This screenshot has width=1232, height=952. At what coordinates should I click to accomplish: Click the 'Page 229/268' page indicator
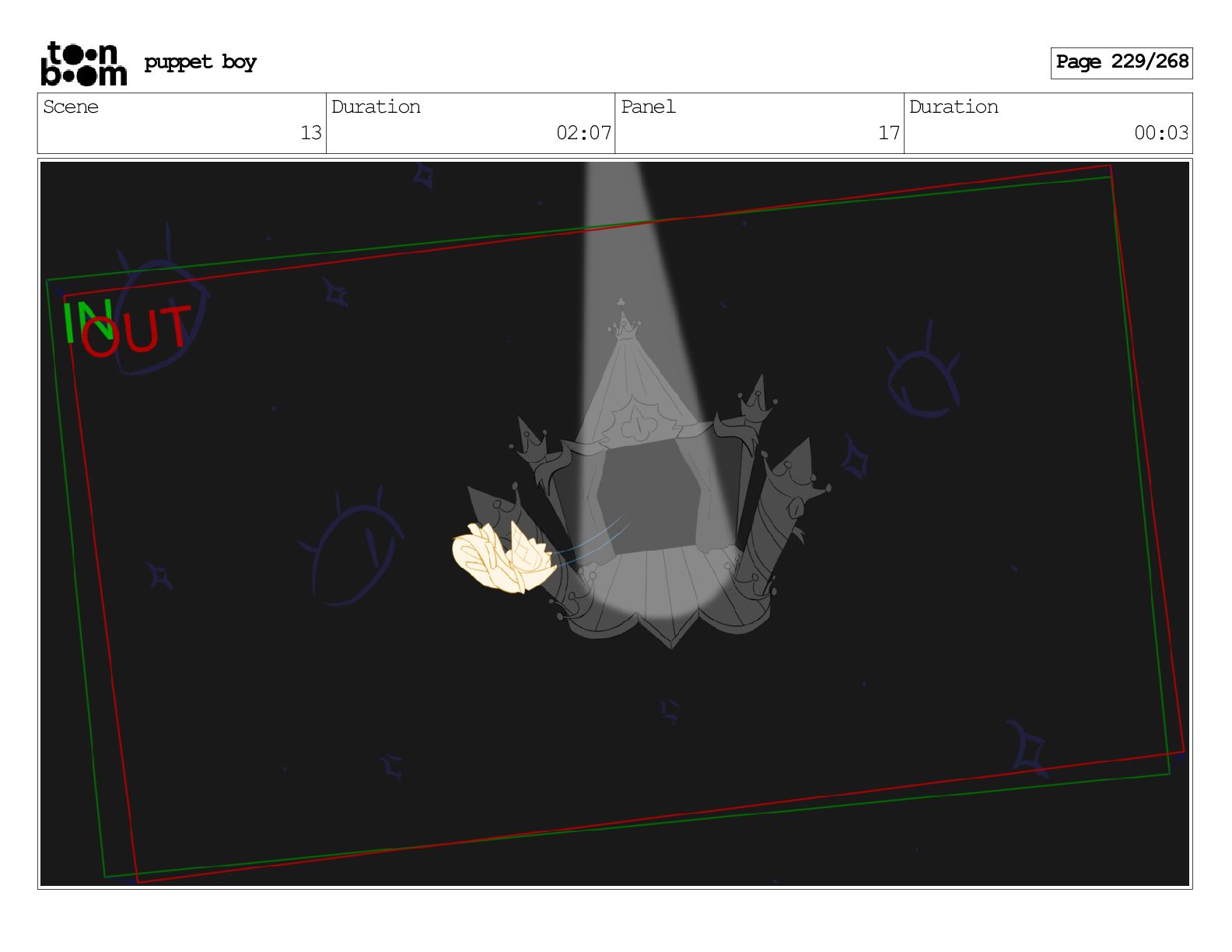pyautogui.click(x=1122, y=62)
